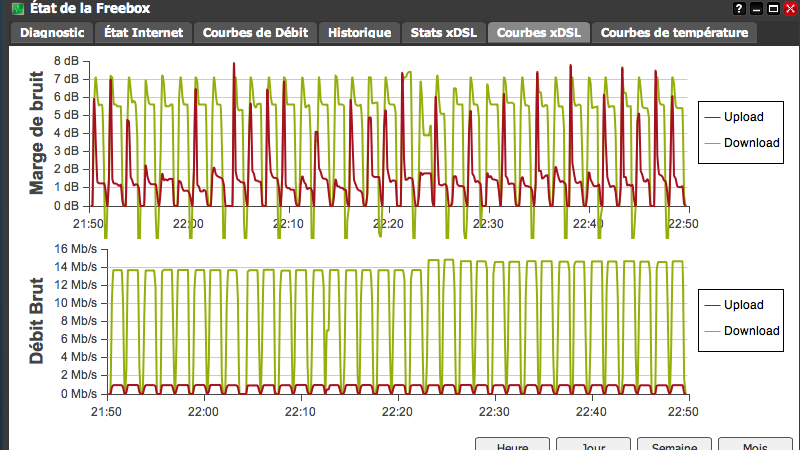Click the Semaine time range button
This screenshot has width=800, height=450.
tap(674, 445)
